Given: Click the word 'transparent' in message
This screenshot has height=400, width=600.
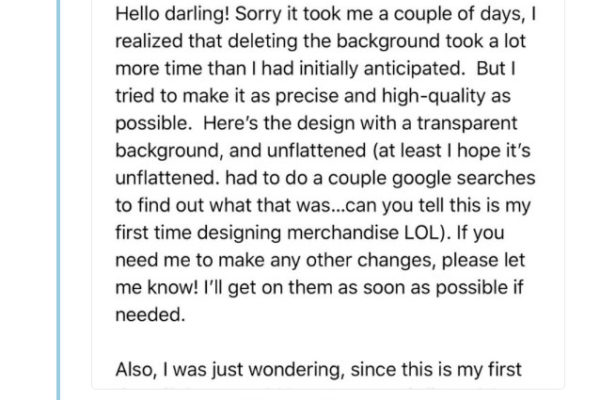Looking at the screenshot, I should (x=467, y=124).
